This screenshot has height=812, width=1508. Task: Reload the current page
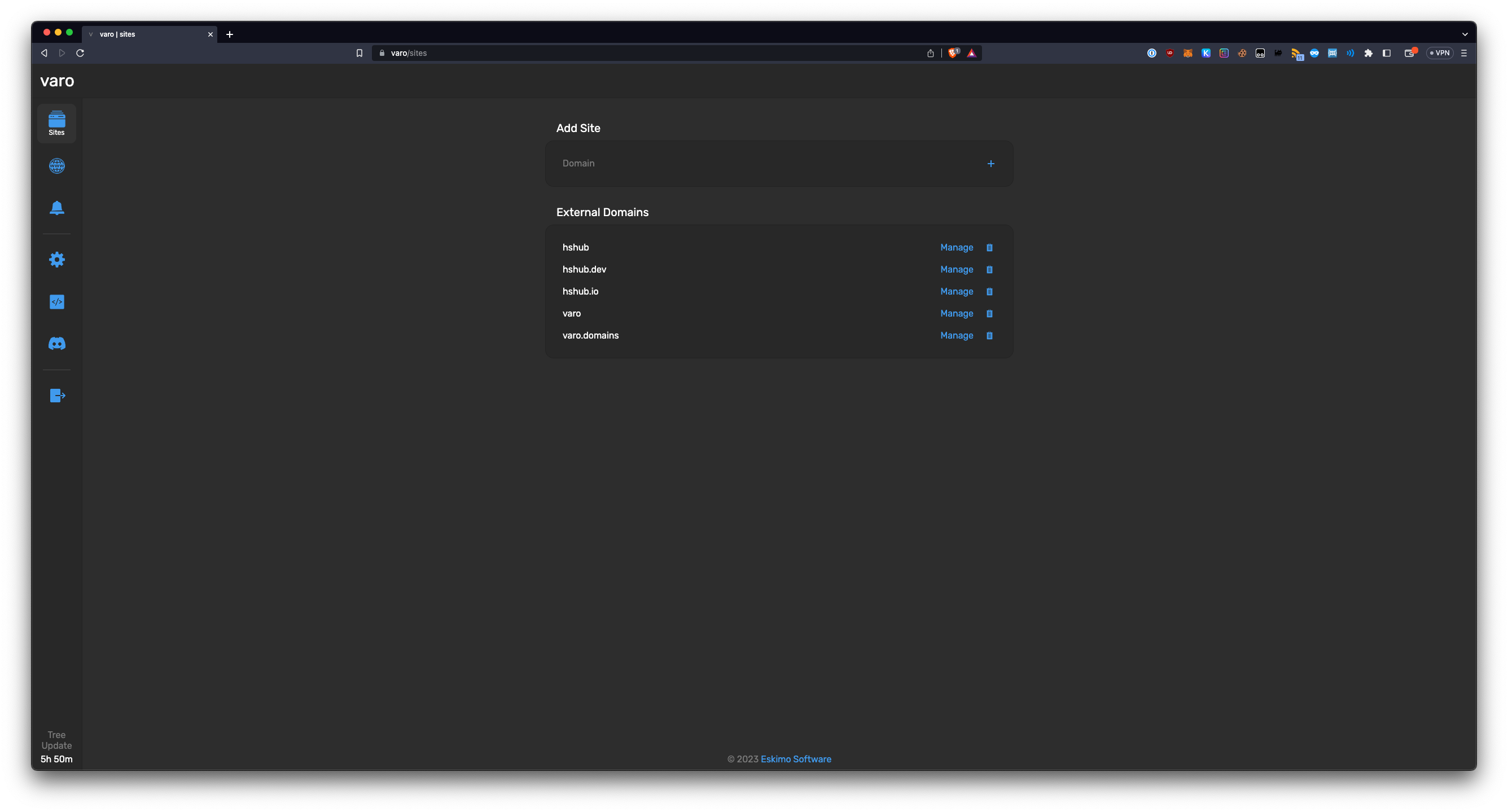coord(80,52)
